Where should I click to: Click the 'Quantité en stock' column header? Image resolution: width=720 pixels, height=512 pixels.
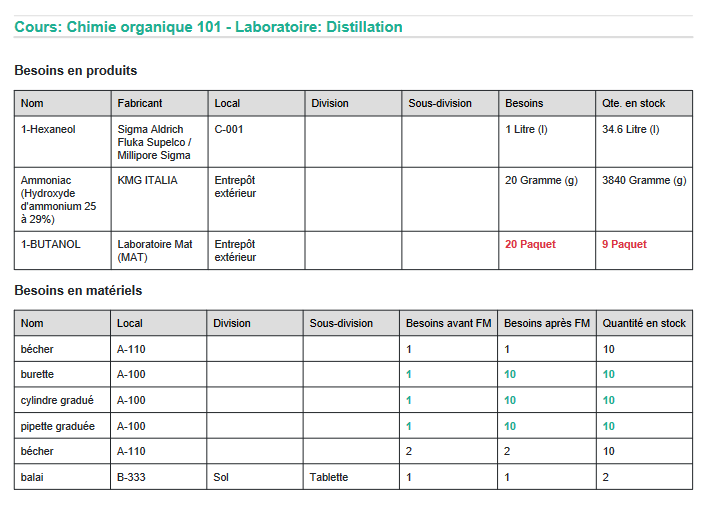(x=644, y=323)
